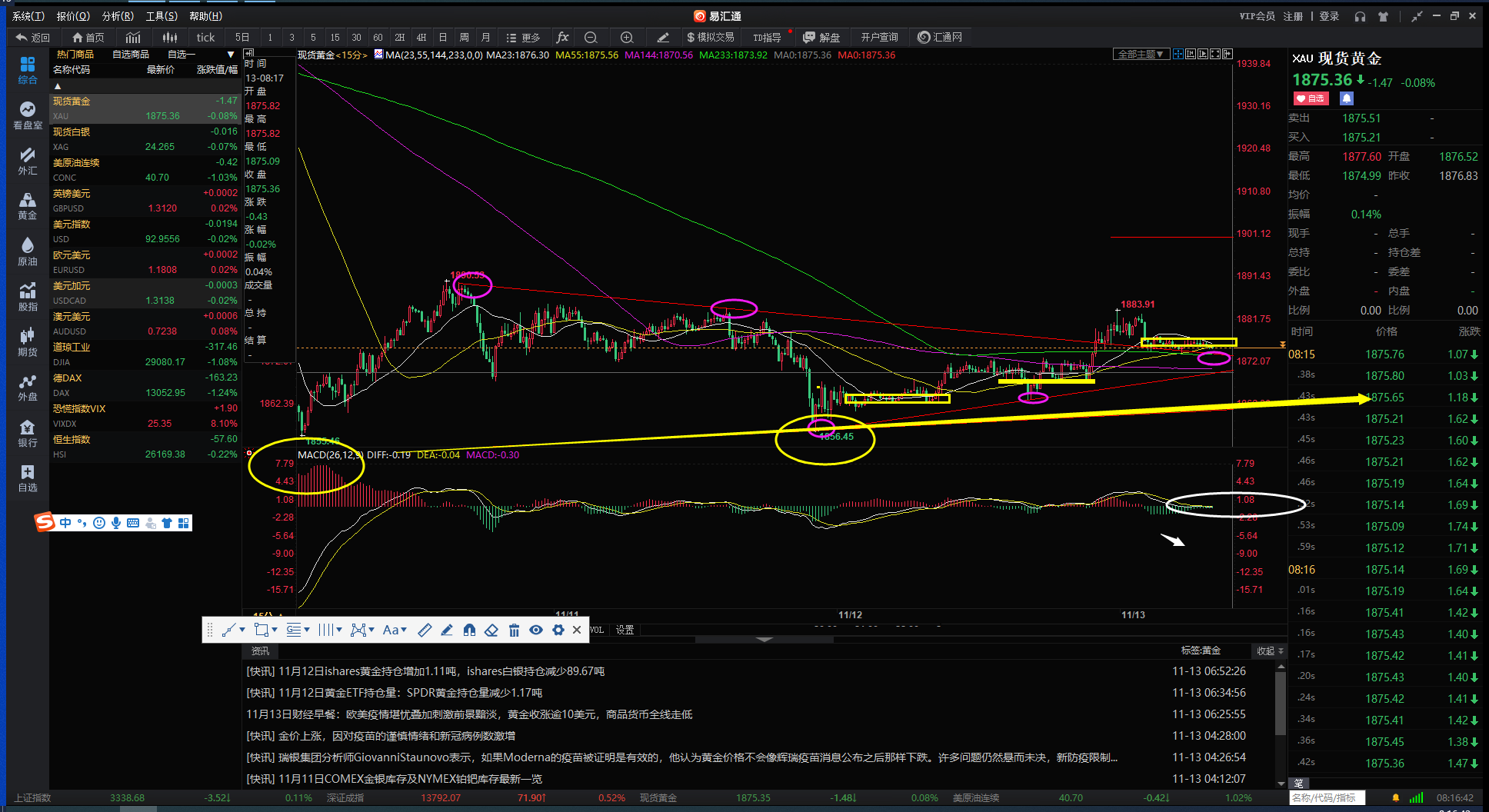Open 模拟交易 simulated trading

[710, 37]
